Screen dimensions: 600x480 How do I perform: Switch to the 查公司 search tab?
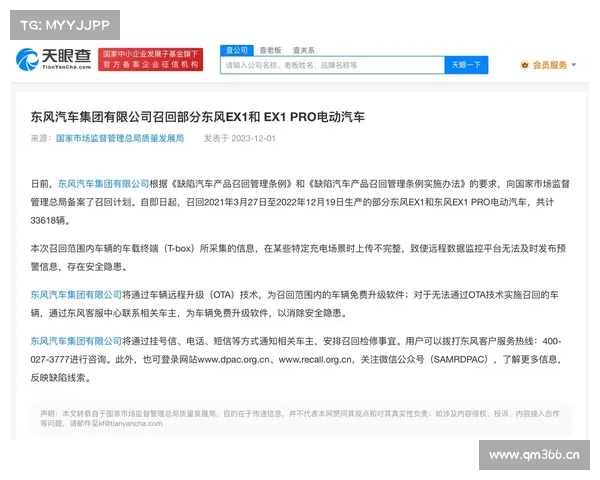(x=236, y=50)
